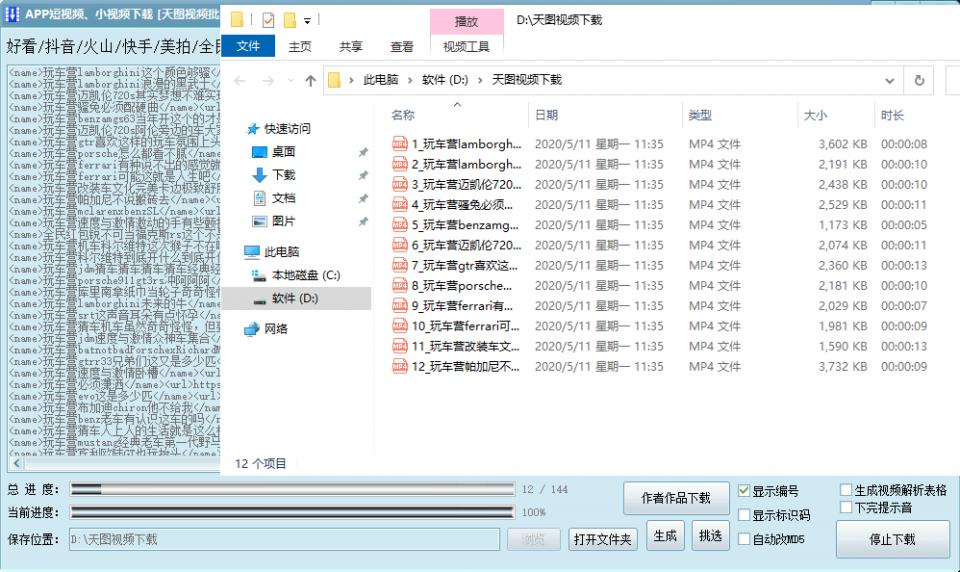Click the 本地磁盘 (C:) drive icon
Image resolution: width=960 pixels, height=572 pixels.
coord(259,275)
